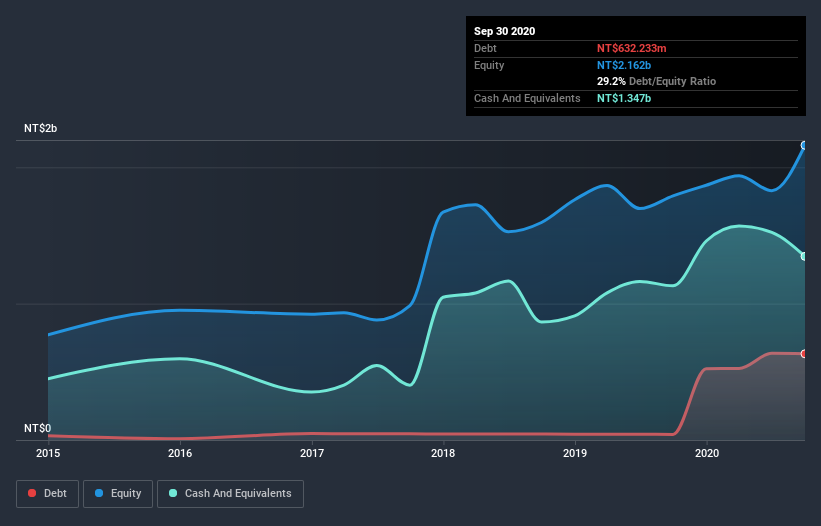The width and height of the screenshot is (821, 526).
Task: Click the NT$0 y-axis label
Action: [38, 428]
